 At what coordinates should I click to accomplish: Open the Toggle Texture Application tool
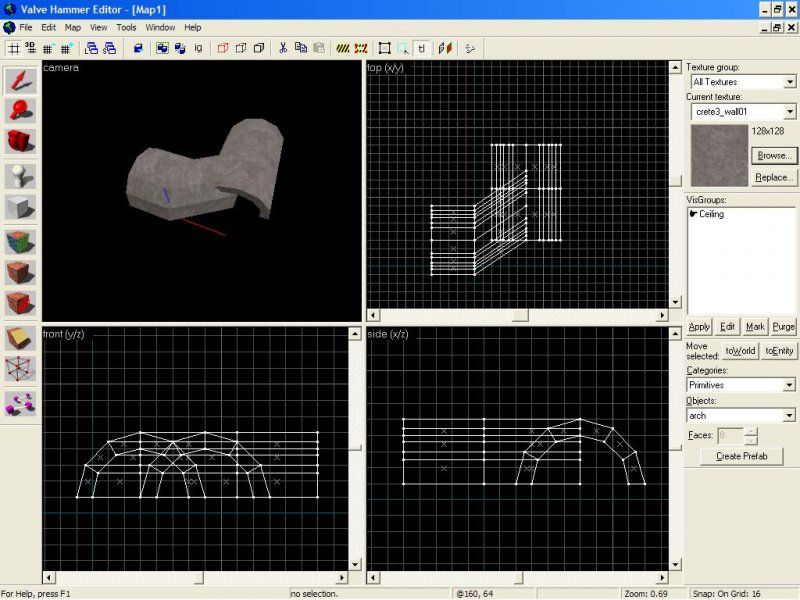click(21, 241)
